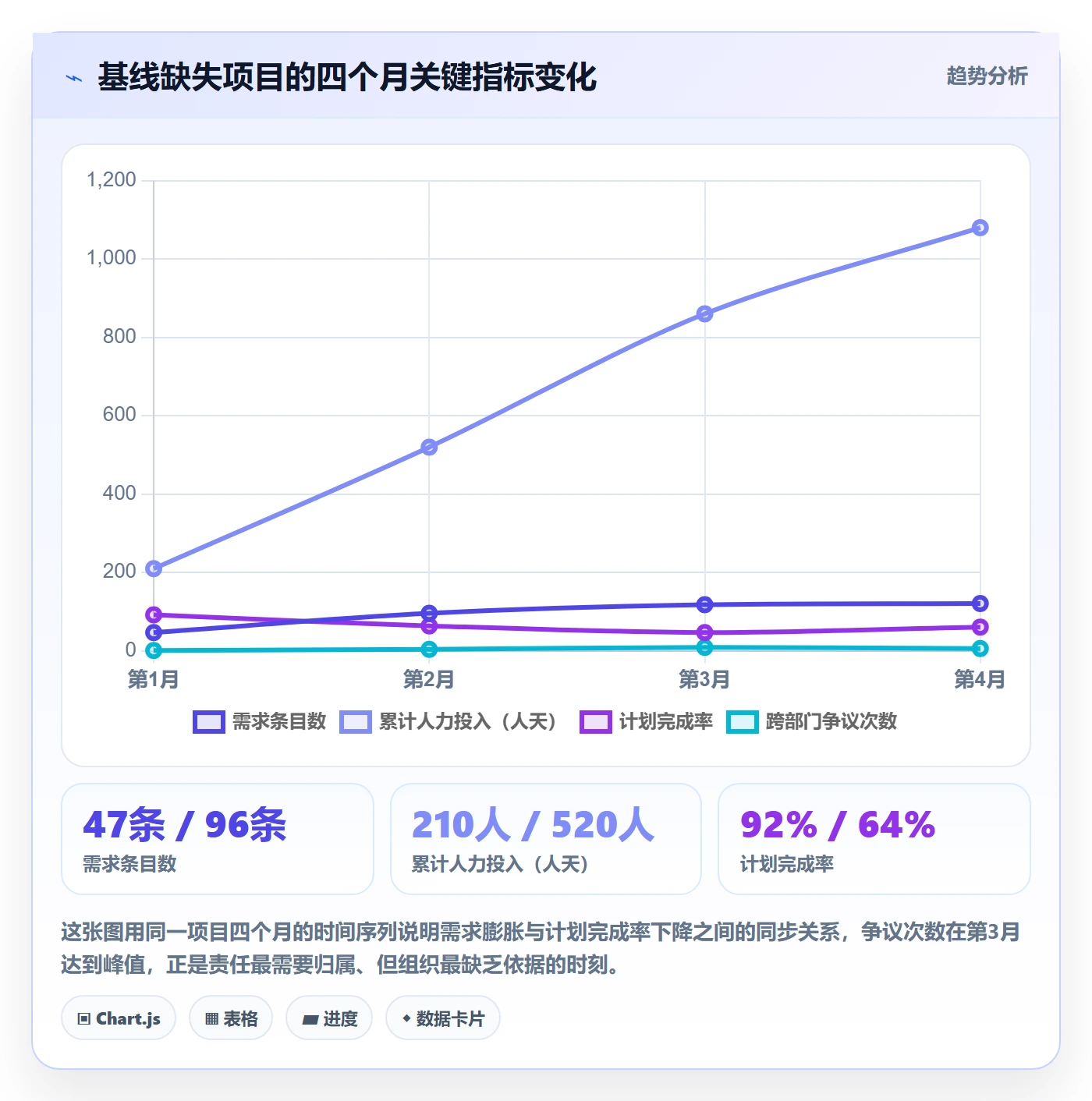The height and width of the screenshot is (1101, 1092).
Task: Click the 1,200 y-axis label
Action: (x=112, y=180)
